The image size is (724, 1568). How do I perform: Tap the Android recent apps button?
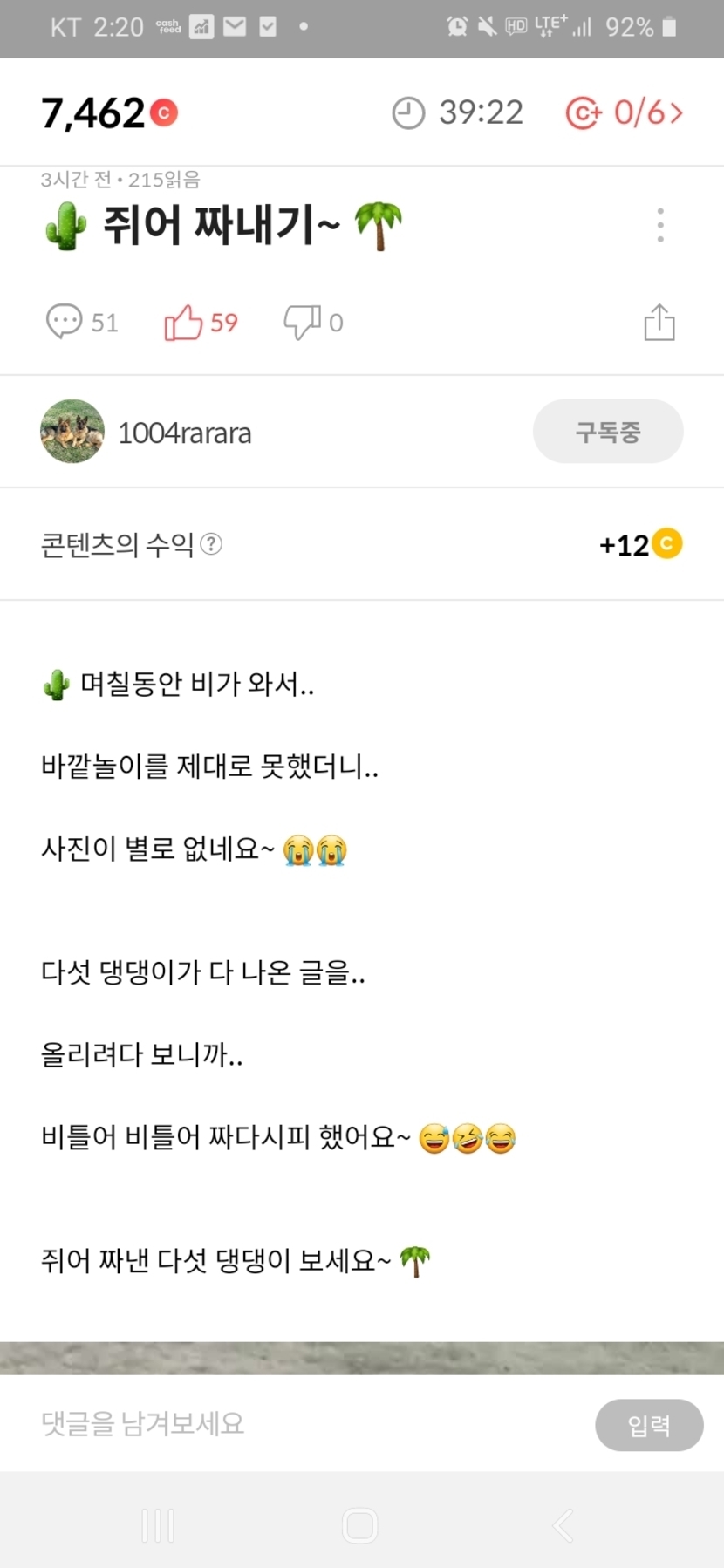[x=158, y=1525]
